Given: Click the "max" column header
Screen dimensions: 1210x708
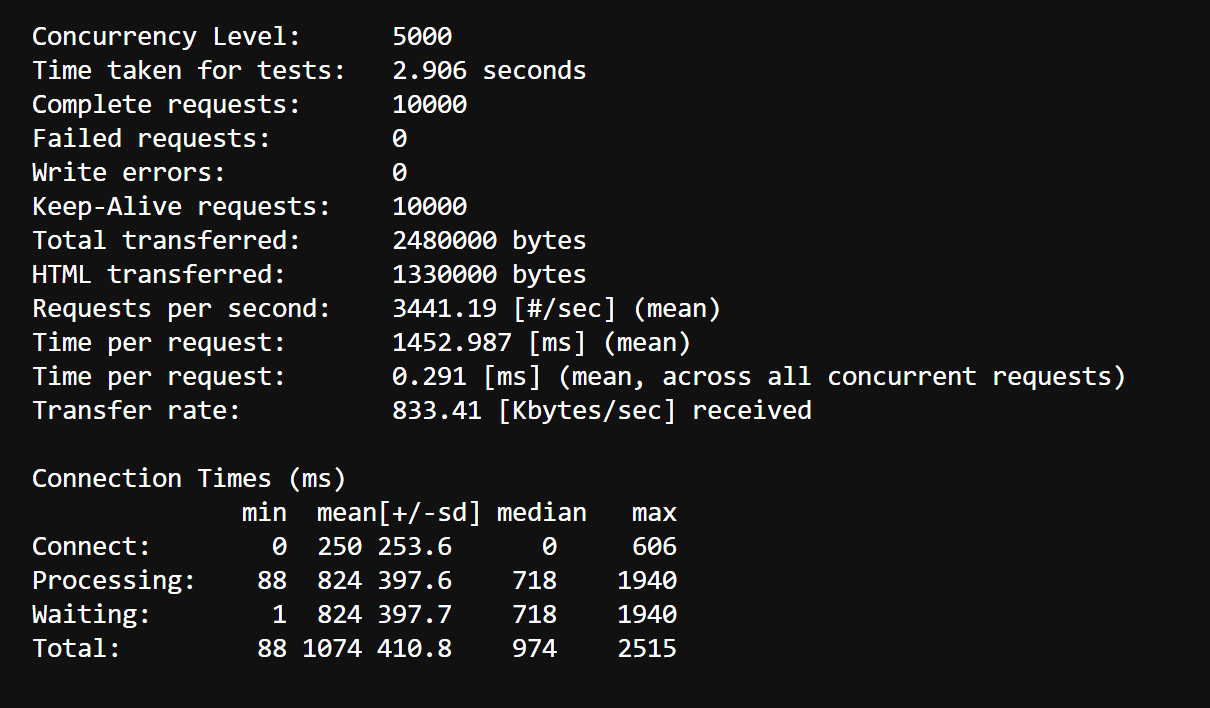Looking at the screenshot, I should pos(654,513).
